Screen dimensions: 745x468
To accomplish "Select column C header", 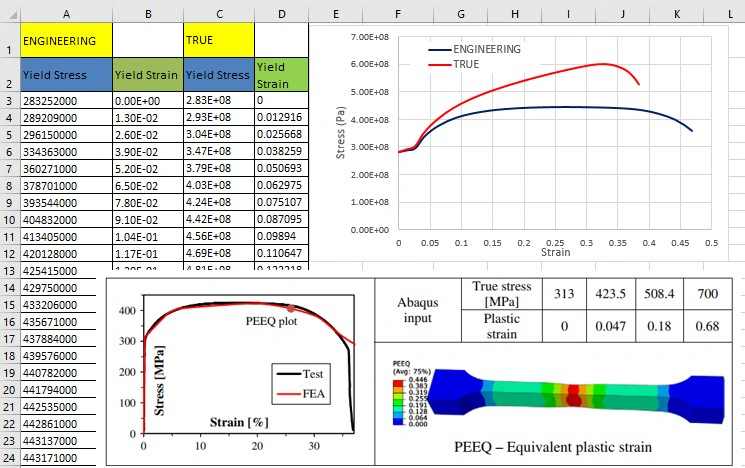I will click(x=219, y=15).
